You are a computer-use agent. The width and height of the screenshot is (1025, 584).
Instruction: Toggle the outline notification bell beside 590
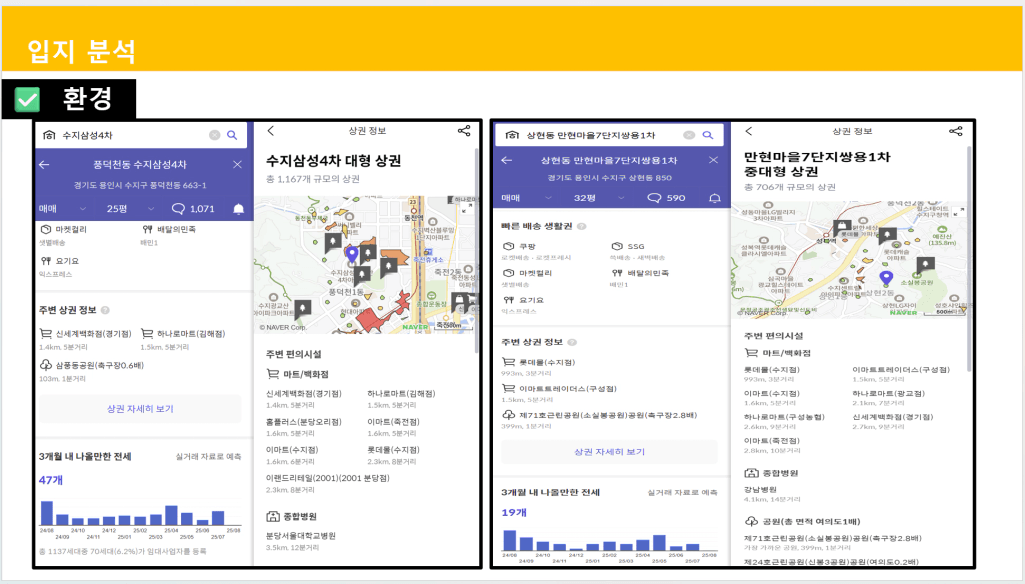coord(714,198)
